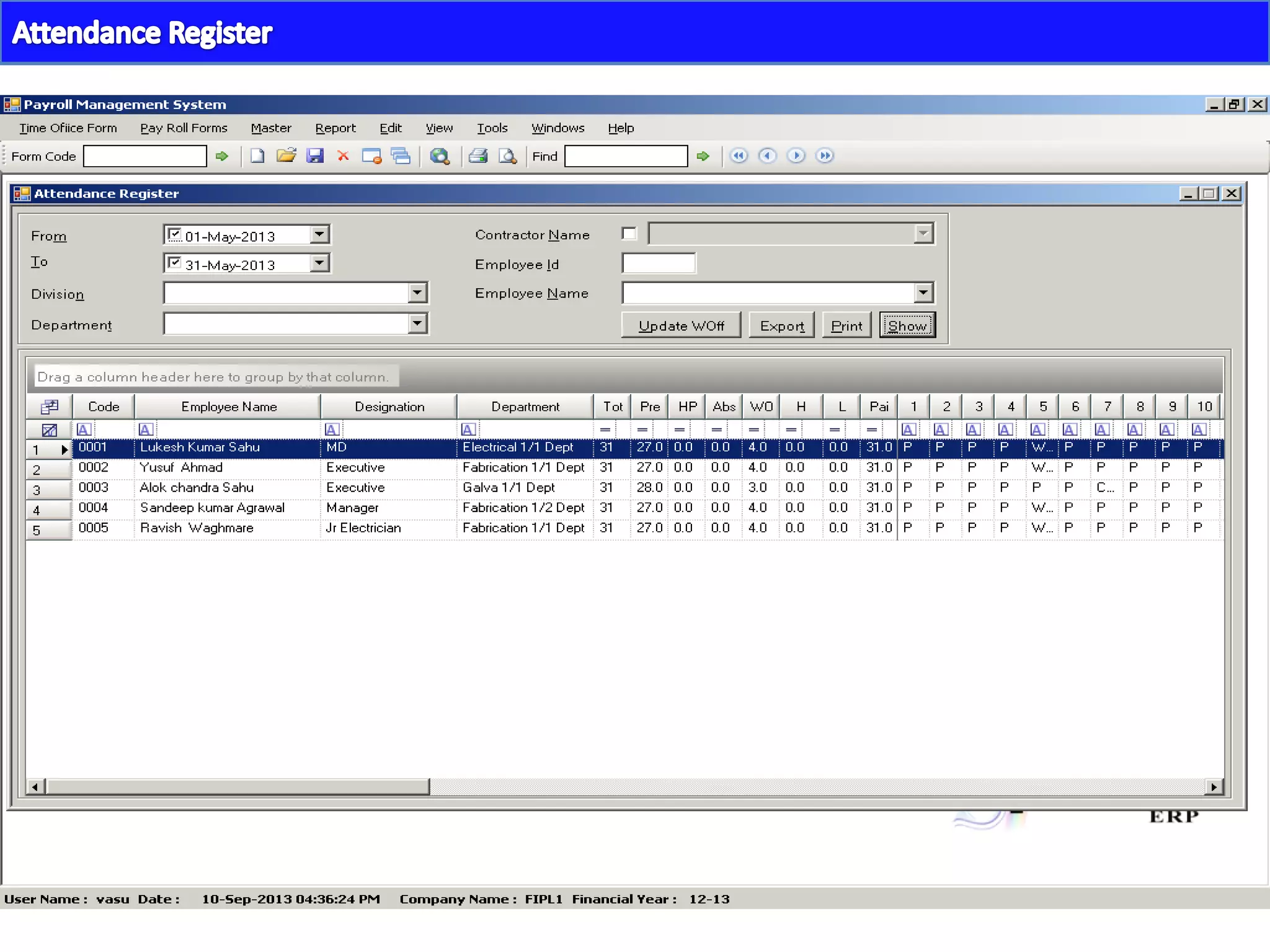Open the Pay Roll Forms menu

click(184, 128)
